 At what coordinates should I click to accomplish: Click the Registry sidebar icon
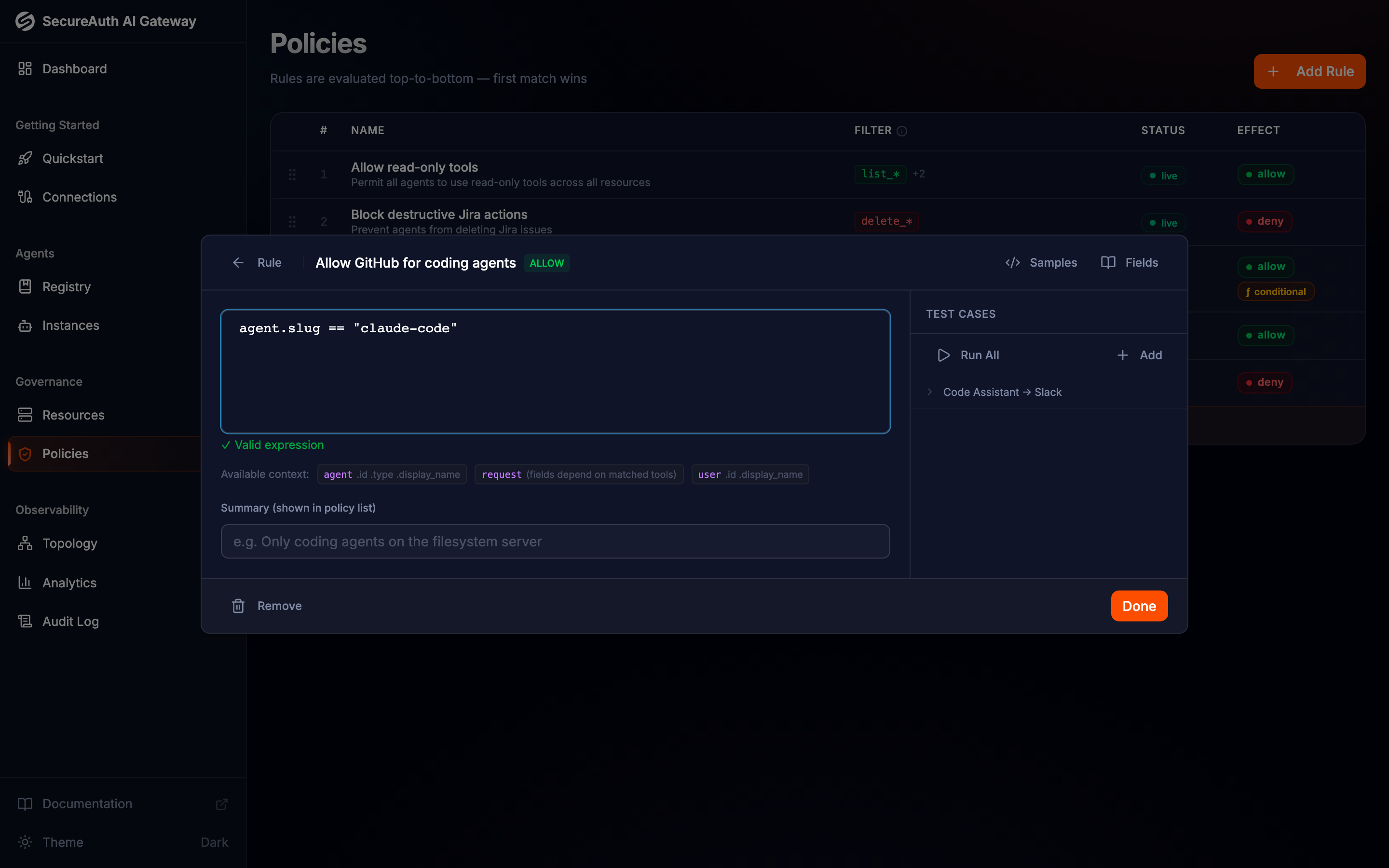(x=25, y=286)
